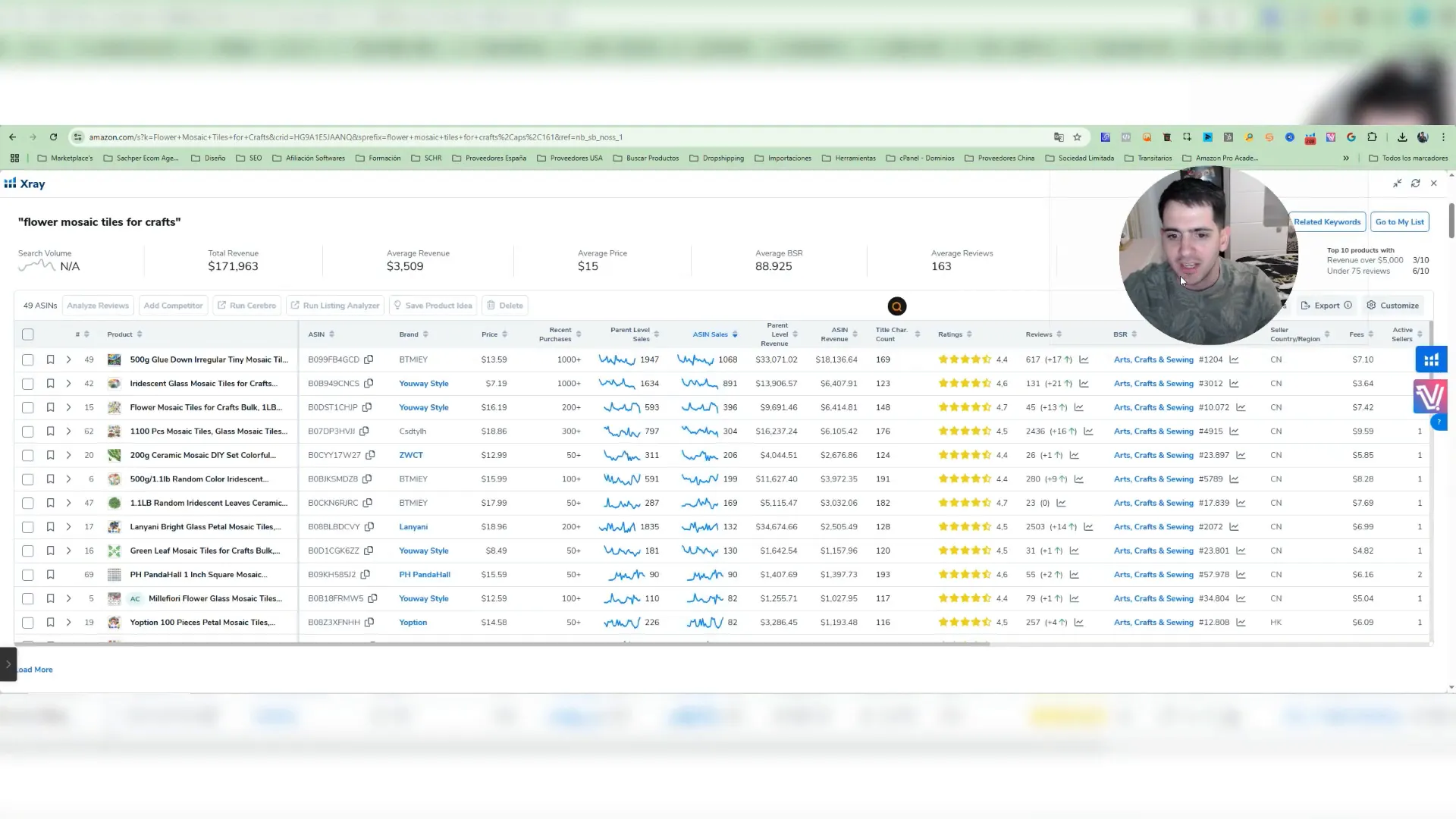Screen dimensions: 1456x819
Task: Check the box for PH PandaHall Square Mosaic
Action: [x=28, y=575]
